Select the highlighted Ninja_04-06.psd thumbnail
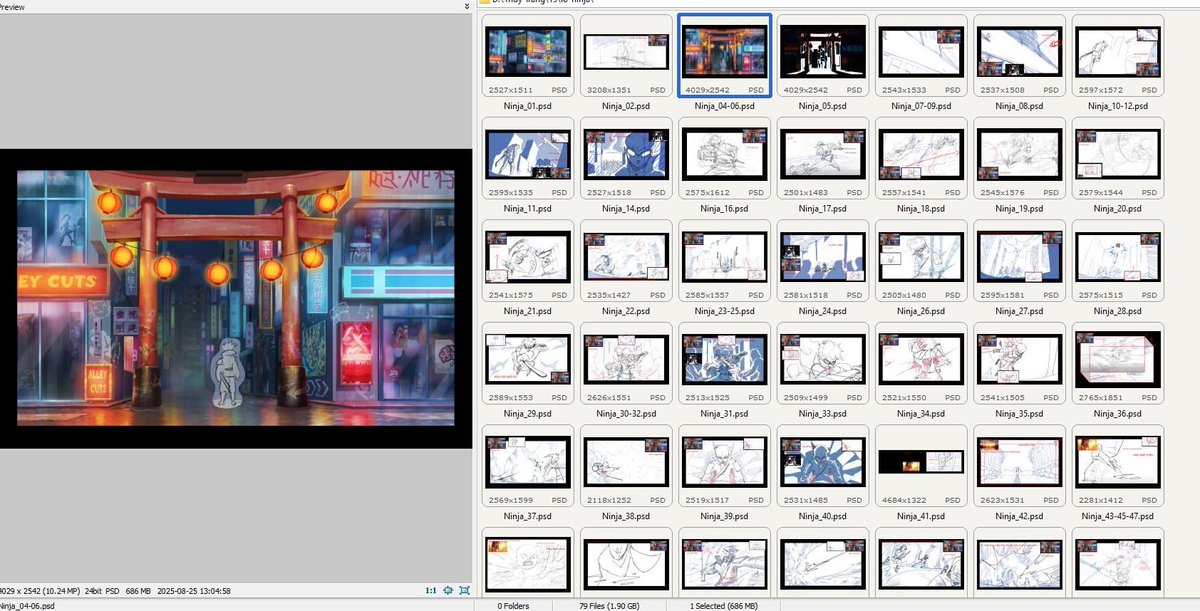The height and width of the screenshot is (611, 1200). coord(724,55)
